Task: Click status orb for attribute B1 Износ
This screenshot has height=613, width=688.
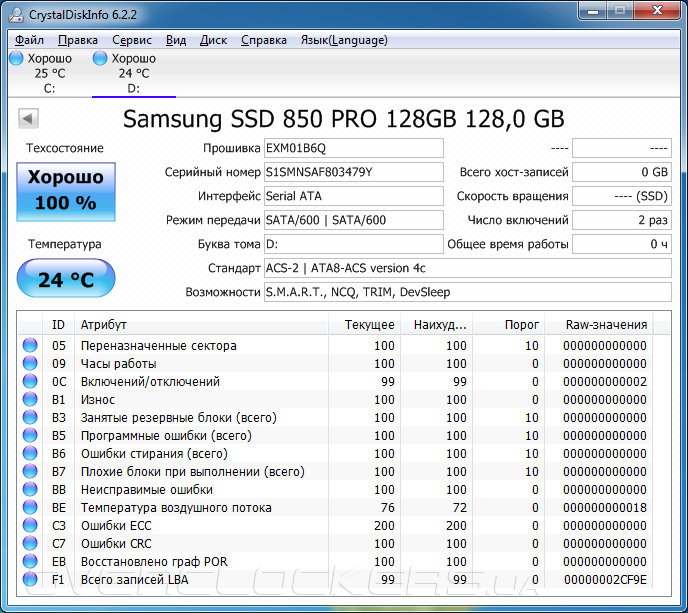Action: (30, 399)
